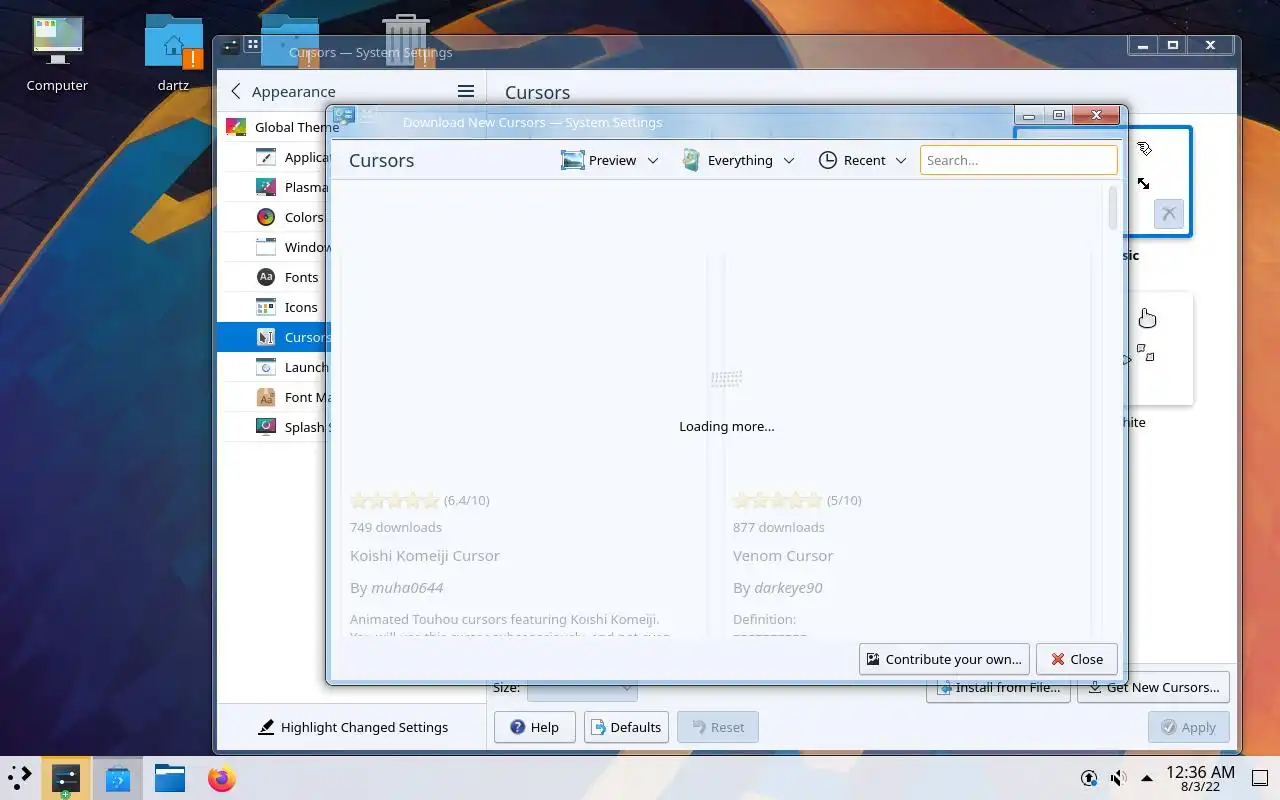The width and height of the screenshot is (1280, 800).
Task: Click the download dialog's vertical scrollbar
Action: click(1113, 207)
